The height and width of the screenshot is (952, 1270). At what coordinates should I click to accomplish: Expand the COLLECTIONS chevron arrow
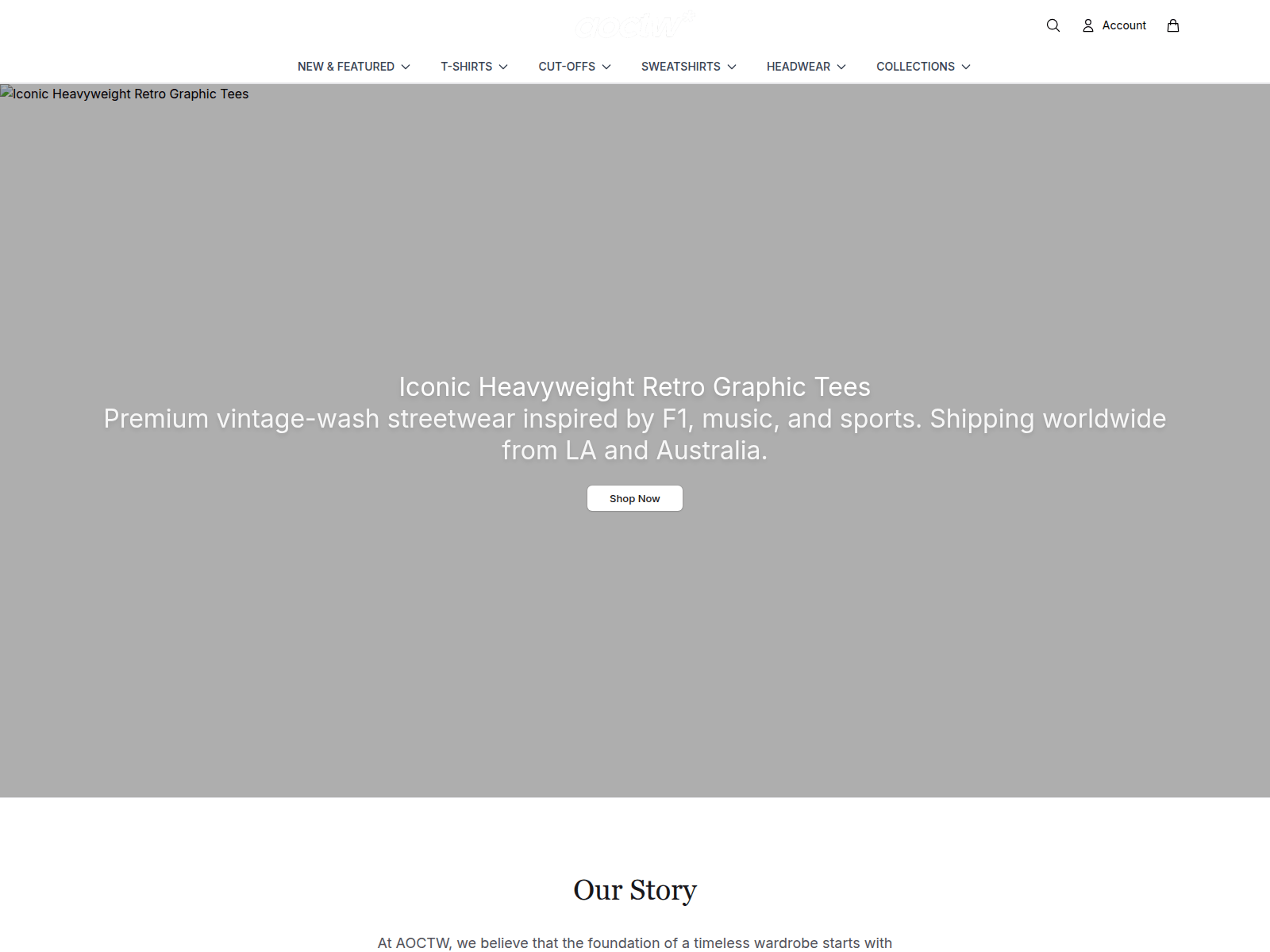click(966, 67)
